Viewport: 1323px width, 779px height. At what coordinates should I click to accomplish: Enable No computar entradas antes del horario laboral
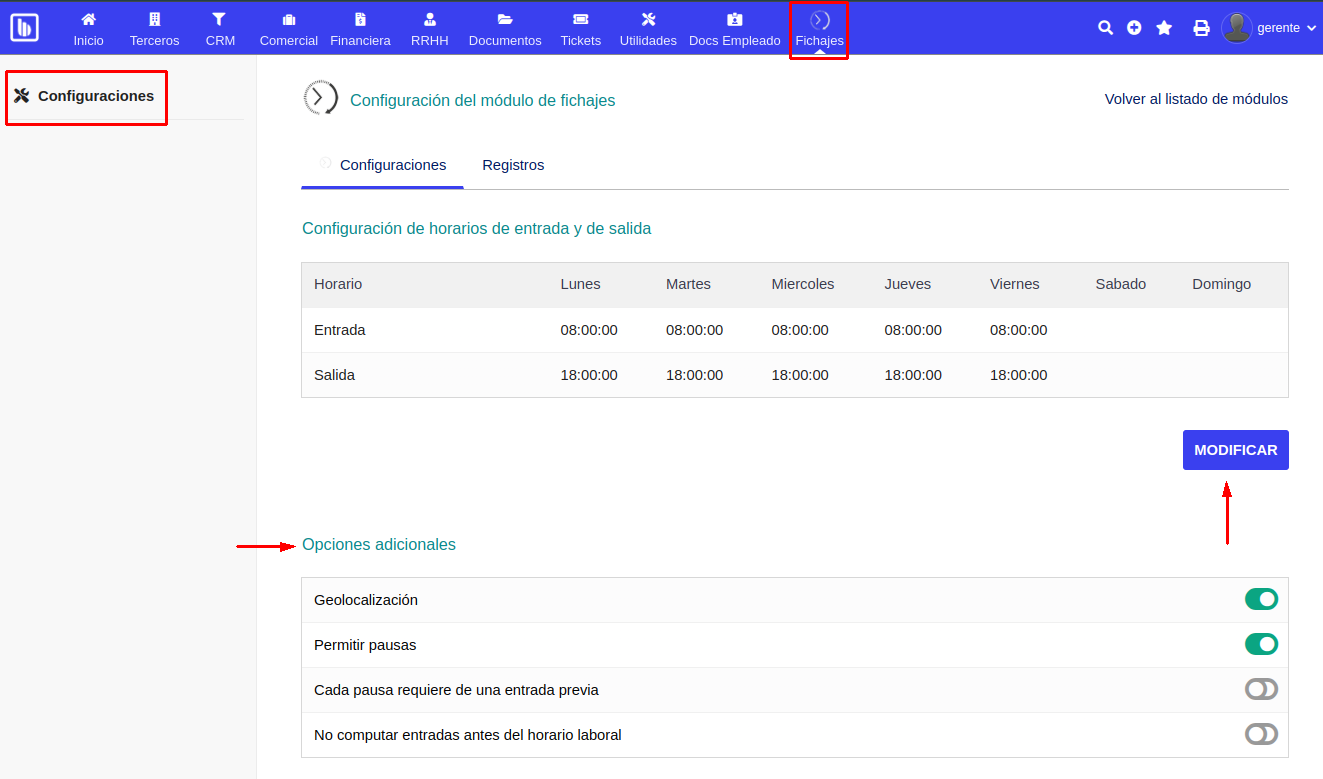1261,733
